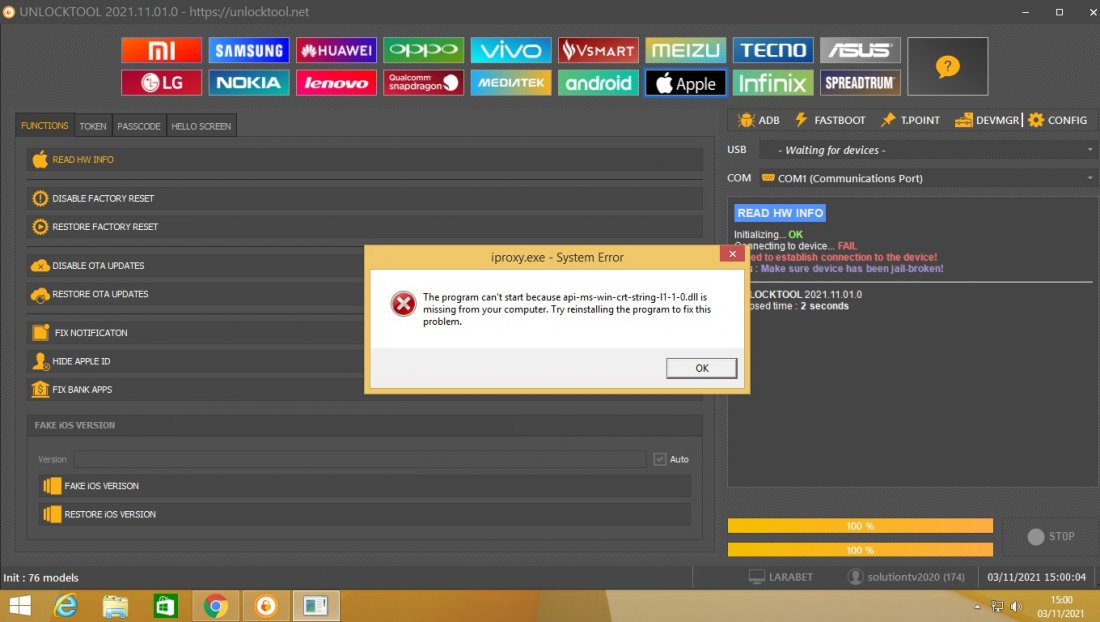Image resolution: width=1100 pixels, height=622 pixels.
Task: Select the Meizu brand tile
Action: point(685,50)
